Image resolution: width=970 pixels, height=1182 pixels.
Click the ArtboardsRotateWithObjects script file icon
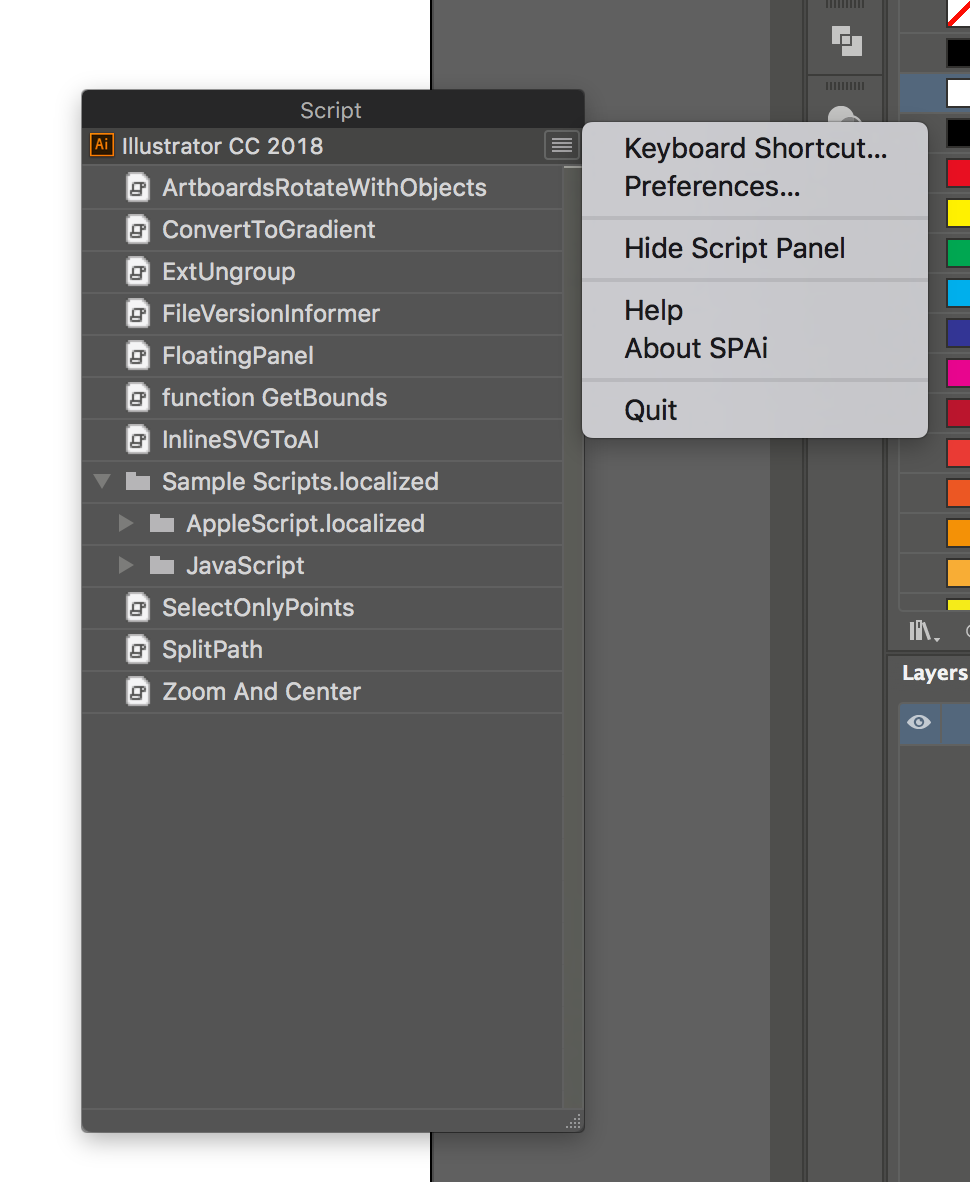pos(137,188)
